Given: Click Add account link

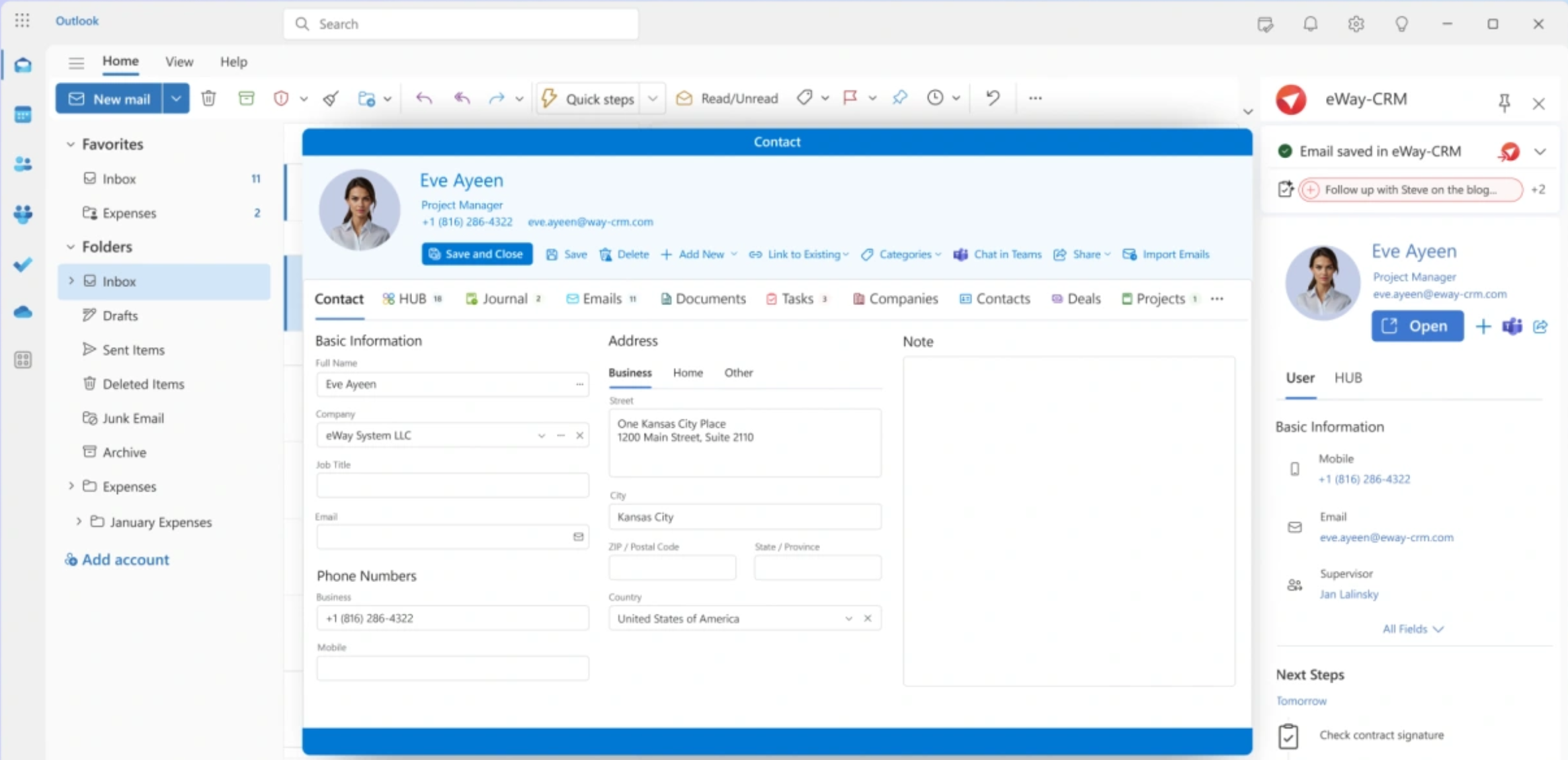Looking at the screenshot, I should coord(117,560).
